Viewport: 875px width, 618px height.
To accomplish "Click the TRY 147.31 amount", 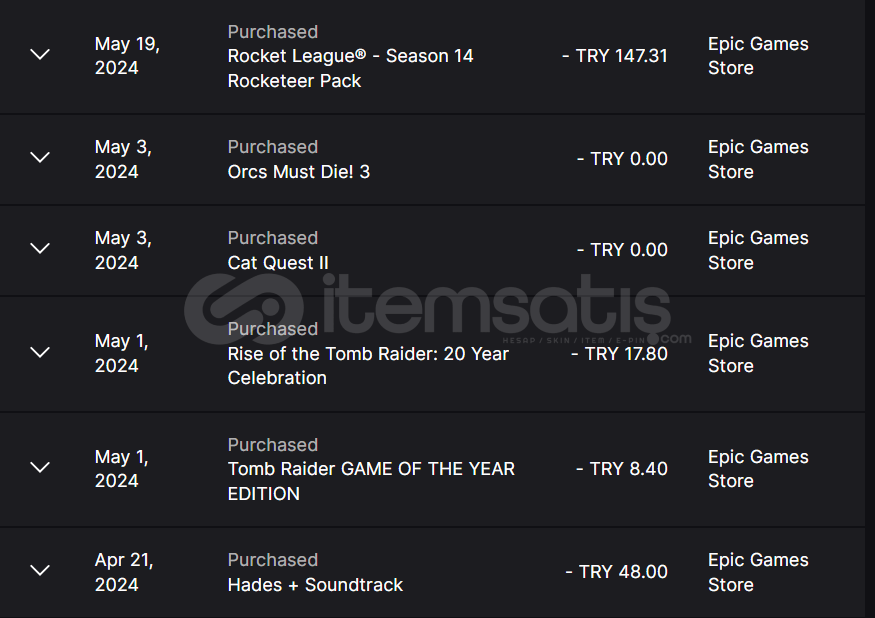I will [x=615, y=56].
